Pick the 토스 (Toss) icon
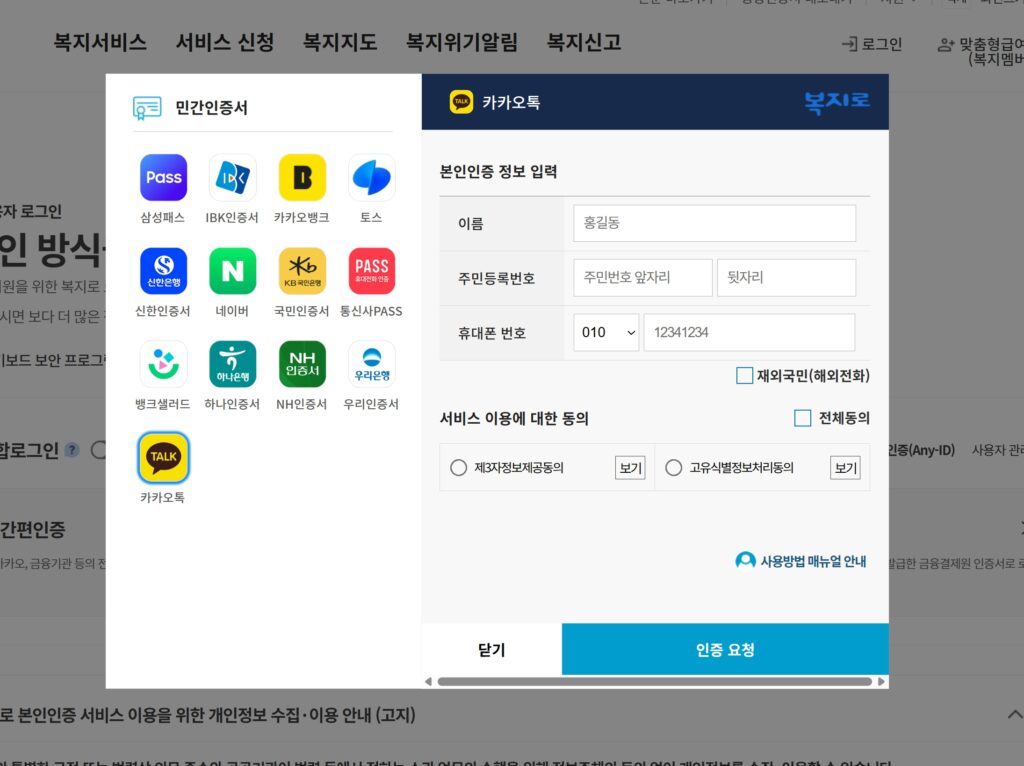 372,178
